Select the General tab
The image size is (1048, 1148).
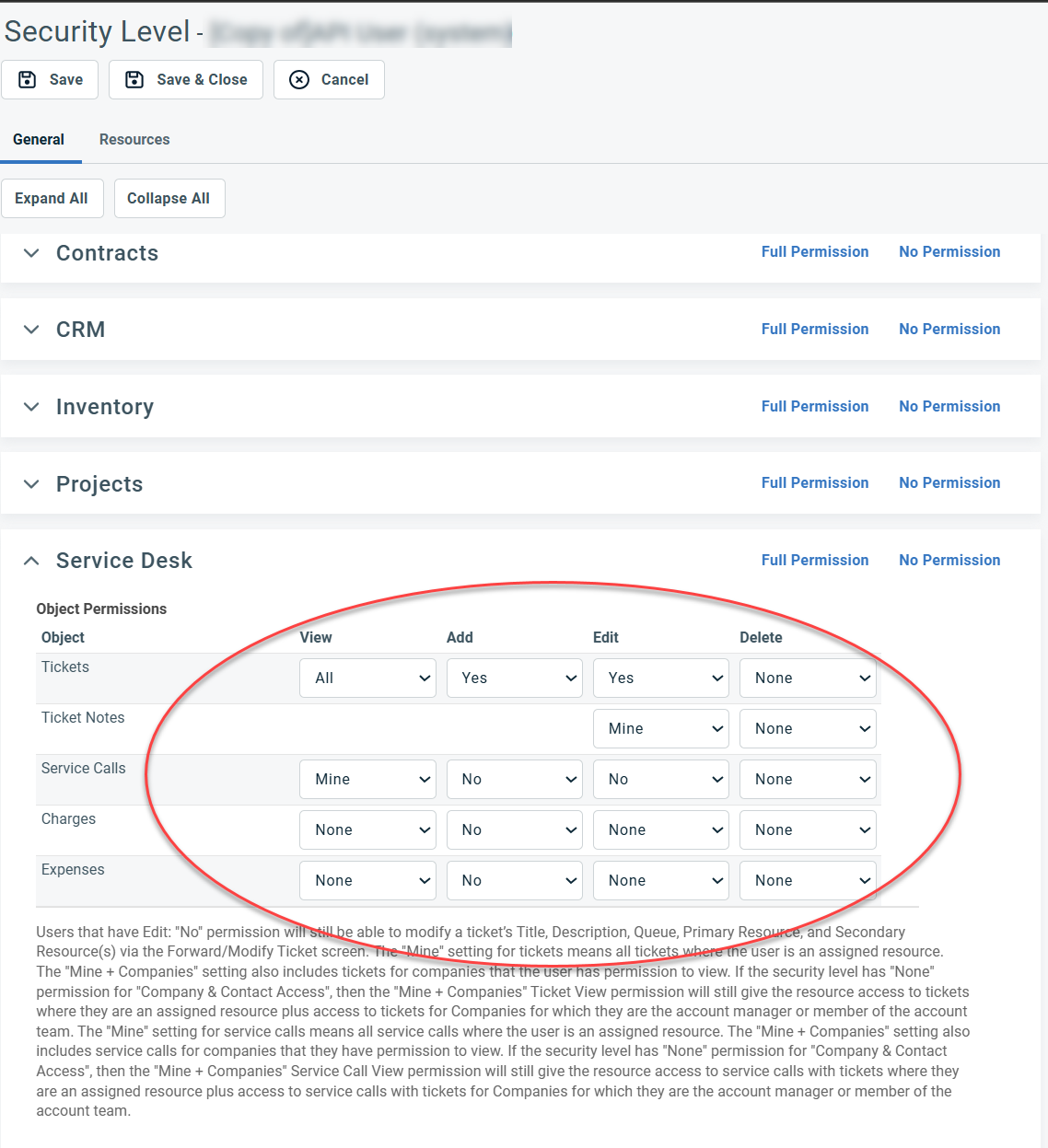pos(39,140)
